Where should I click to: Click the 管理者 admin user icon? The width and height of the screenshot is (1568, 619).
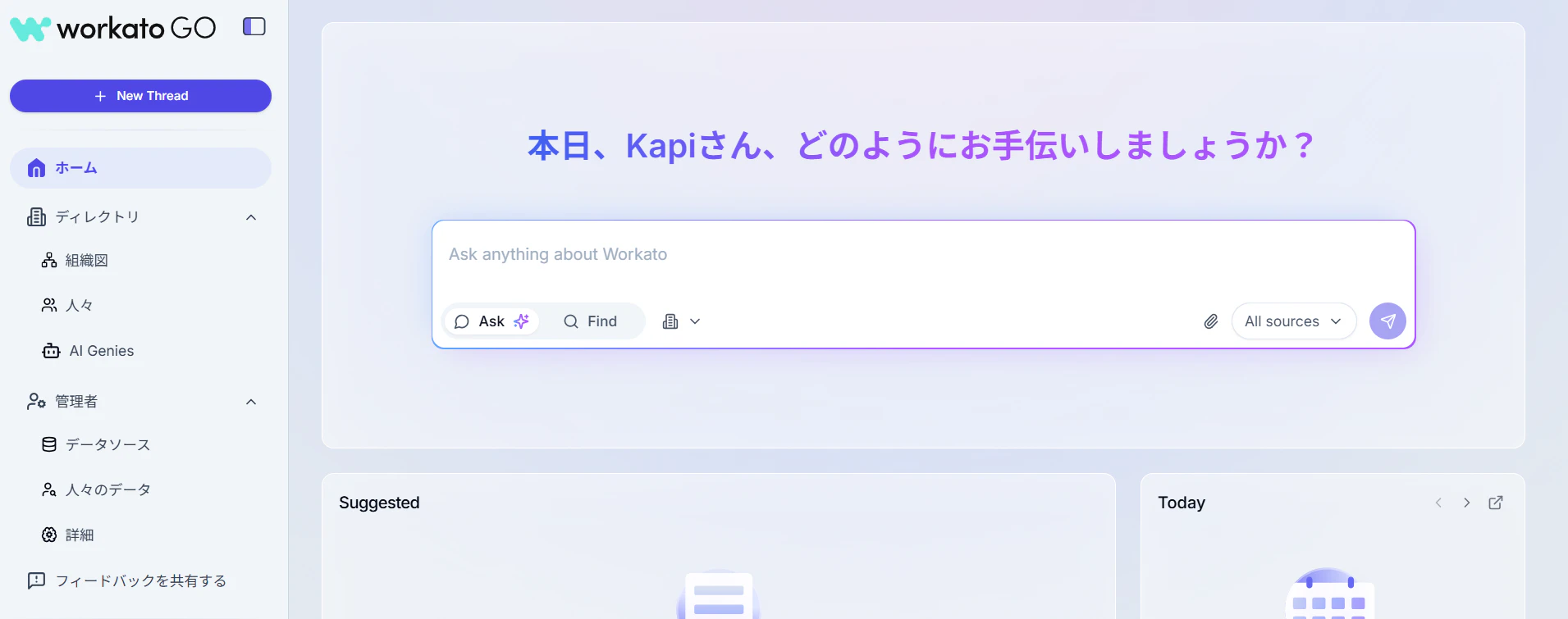click(x=36, y=401)
